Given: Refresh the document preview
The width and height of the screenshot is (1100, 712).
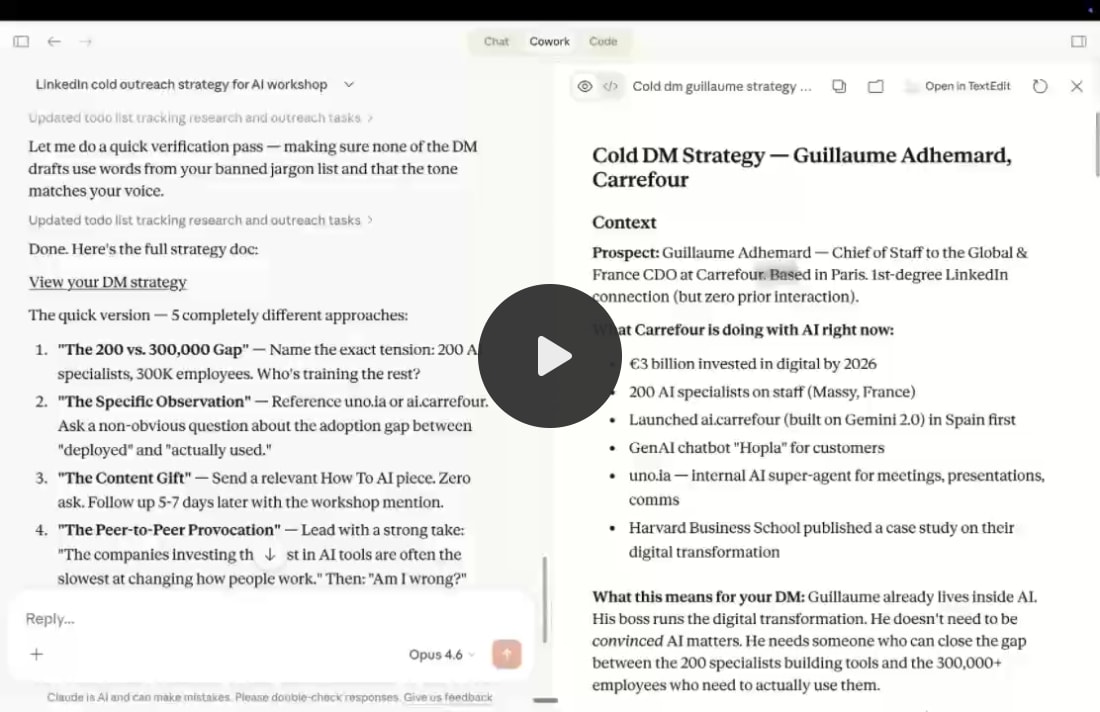Looking at the screenshot, I should pos(1040,86).
